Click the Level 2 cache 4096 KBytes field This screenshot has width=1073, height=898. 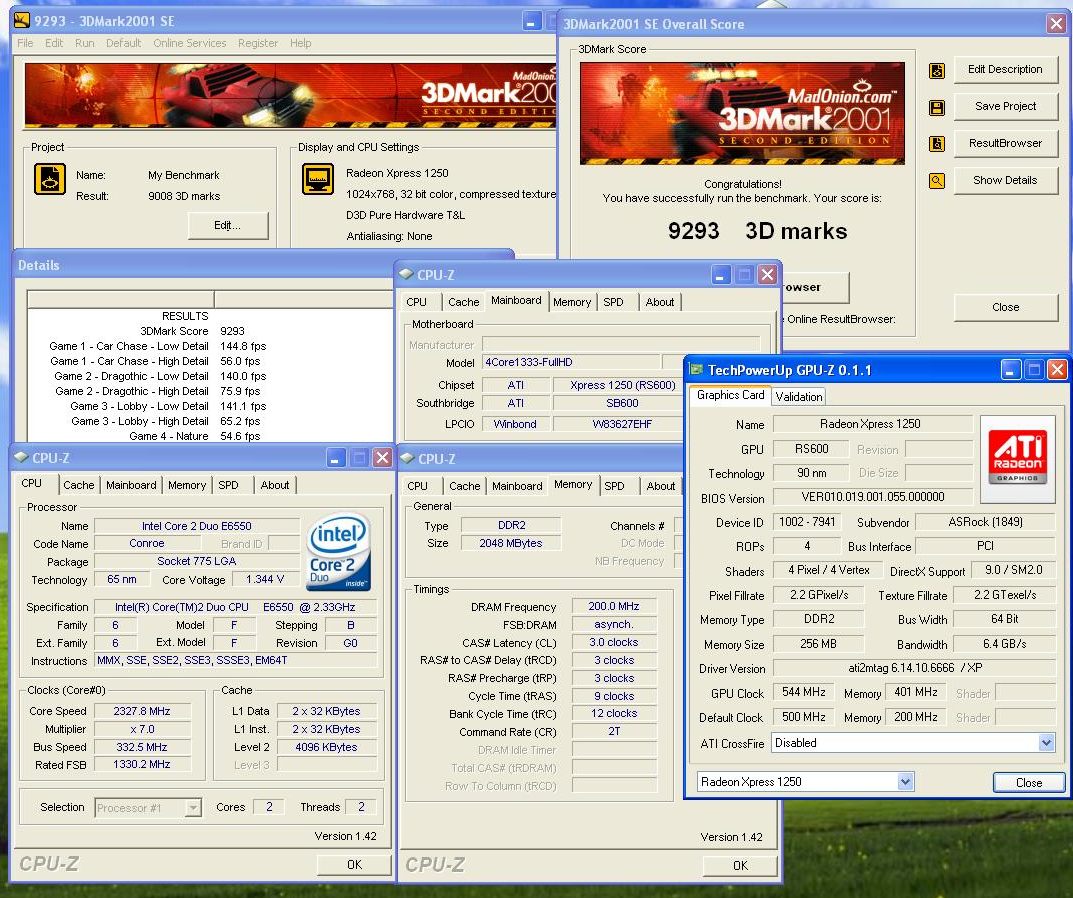(x=326, y=747)
